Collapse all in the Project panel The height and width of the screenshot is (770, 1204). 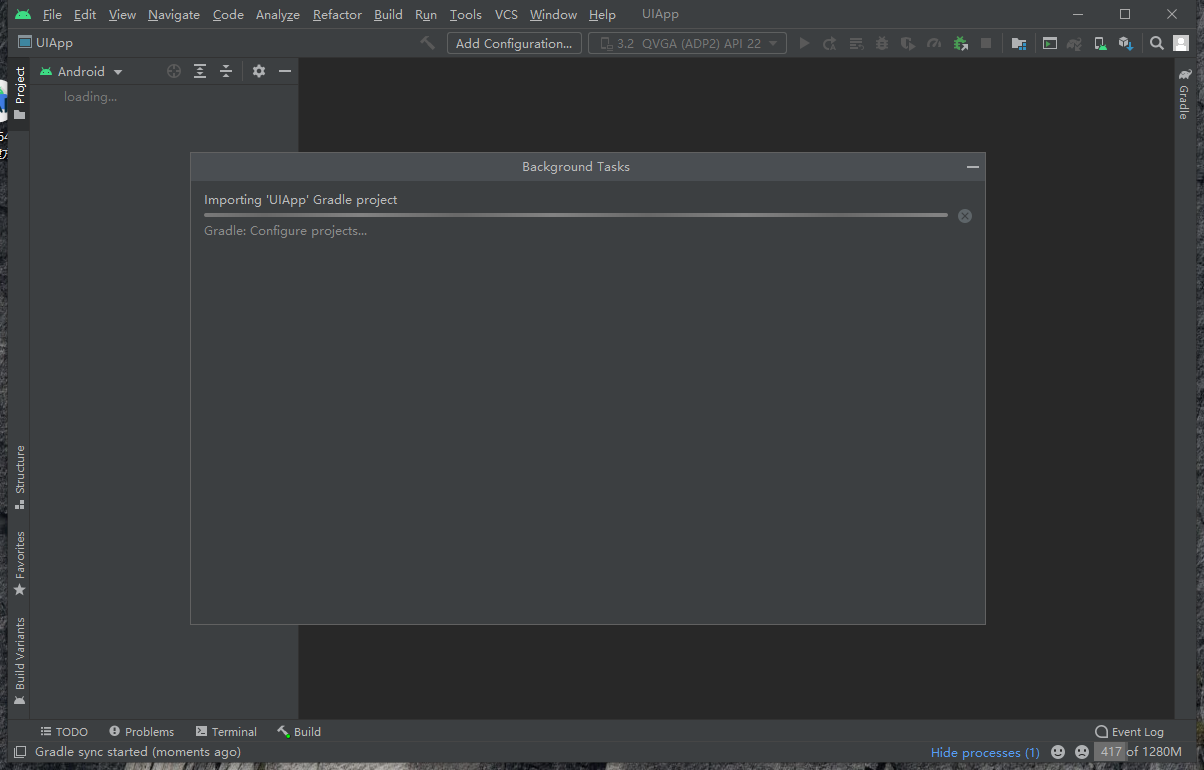226,71
